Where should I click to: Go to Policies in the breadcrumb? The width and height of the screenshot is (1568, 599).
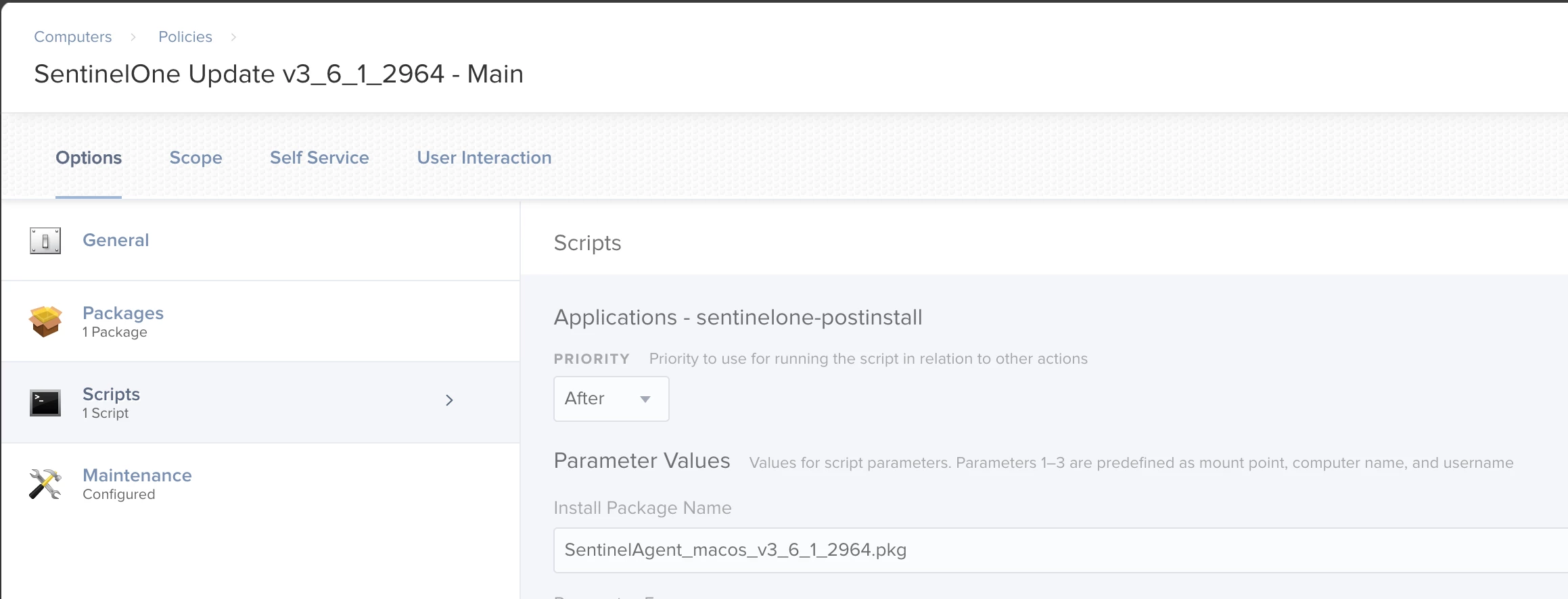pos(185,37)
